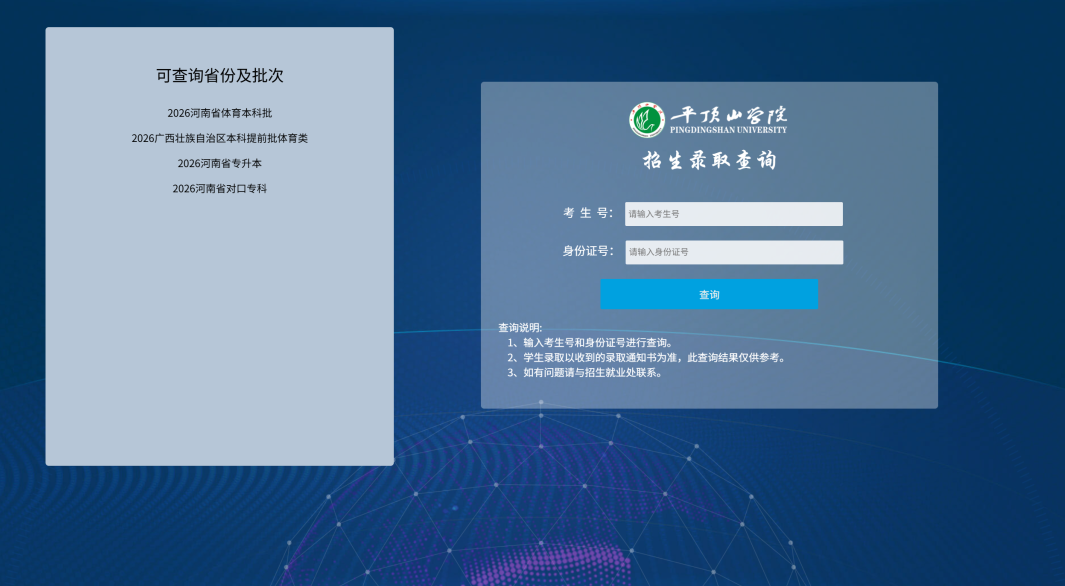The height and width of the screenshot is (586, 1065).
Task: Select 2026广西壮族自治区本科提前批体育类 entry
Action: point(219,139)
